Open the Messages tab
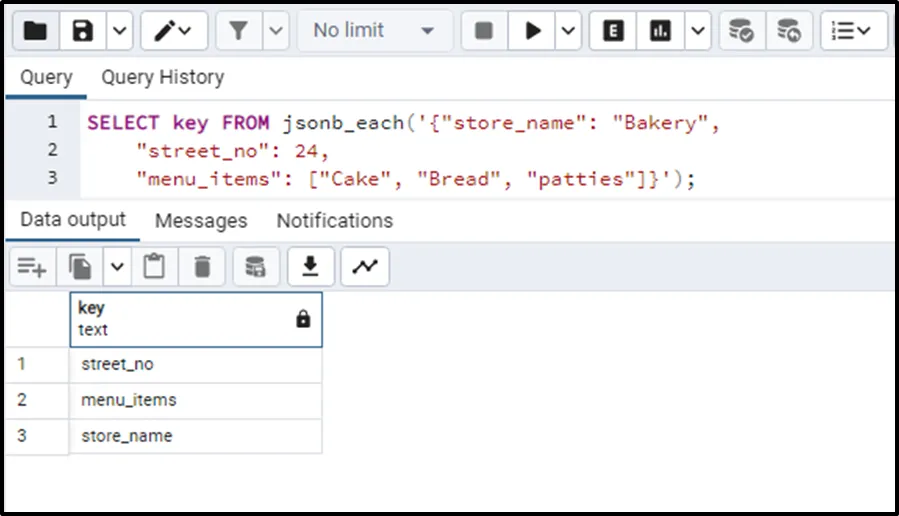This screenshot has height=516, width=899. click(x=201, y=221)
